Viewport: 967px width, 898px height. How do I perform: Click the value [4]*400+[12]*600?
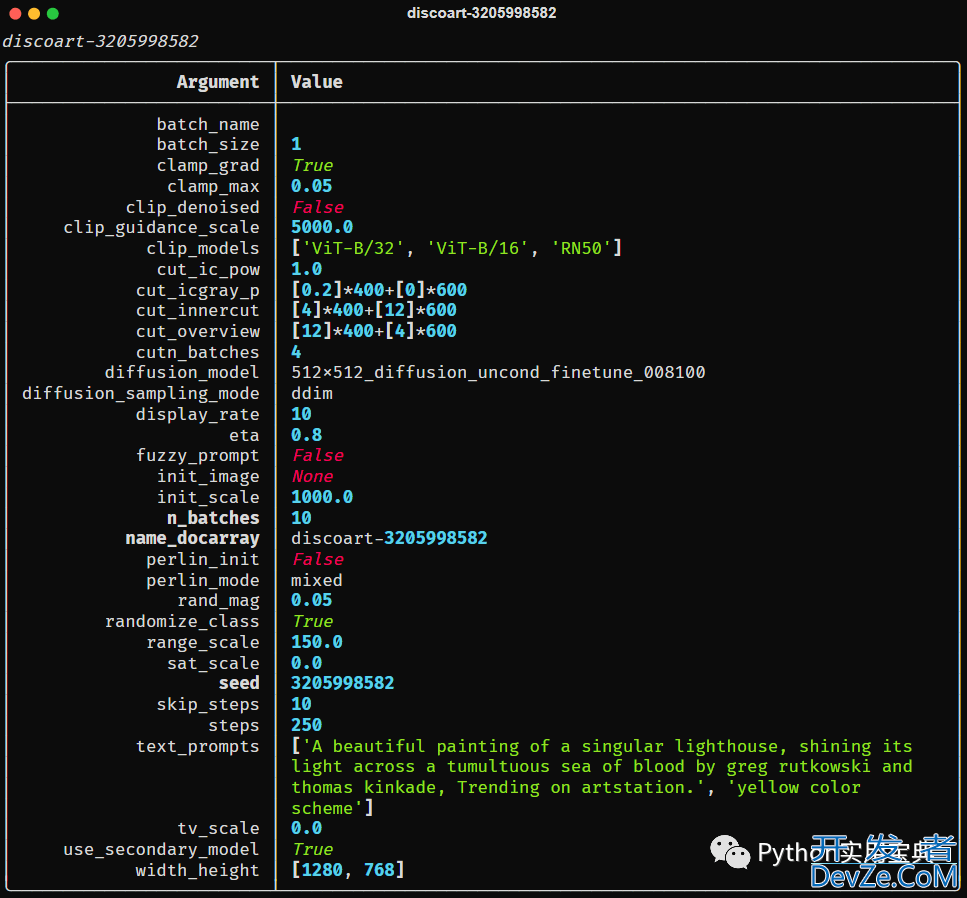point(374,310)
